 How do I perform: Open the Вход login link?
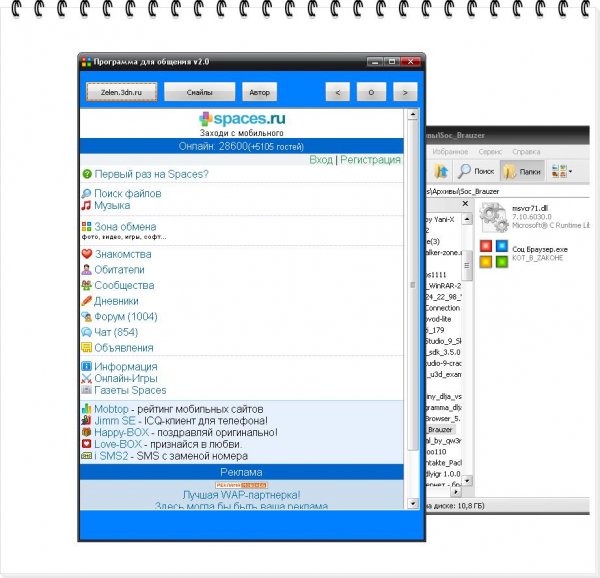click(x=321, y=160)
